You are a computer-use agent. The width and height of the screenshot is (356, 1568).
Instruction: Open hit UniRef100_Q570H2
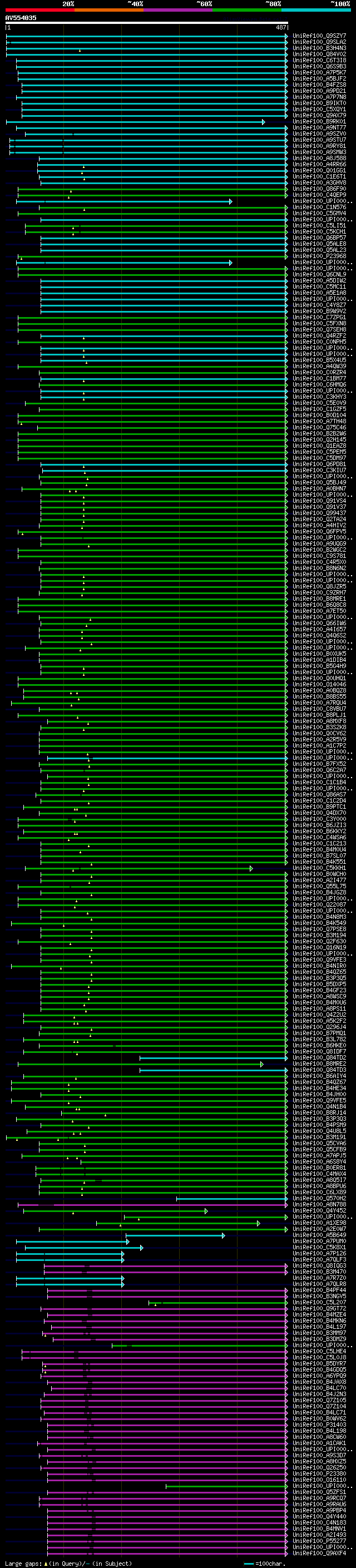319,1199
